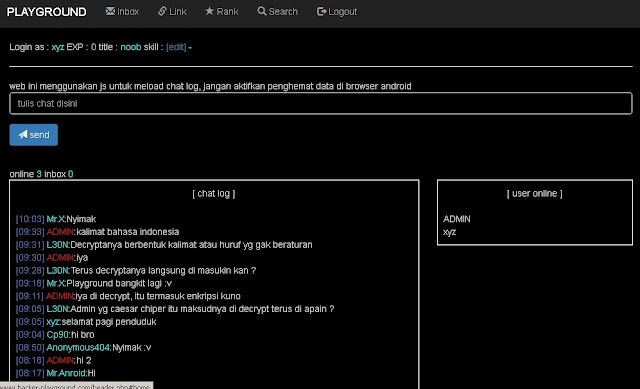Open the Inbox menu item
The height and width of the screenshot is (389, 640).
pos(122,11)
